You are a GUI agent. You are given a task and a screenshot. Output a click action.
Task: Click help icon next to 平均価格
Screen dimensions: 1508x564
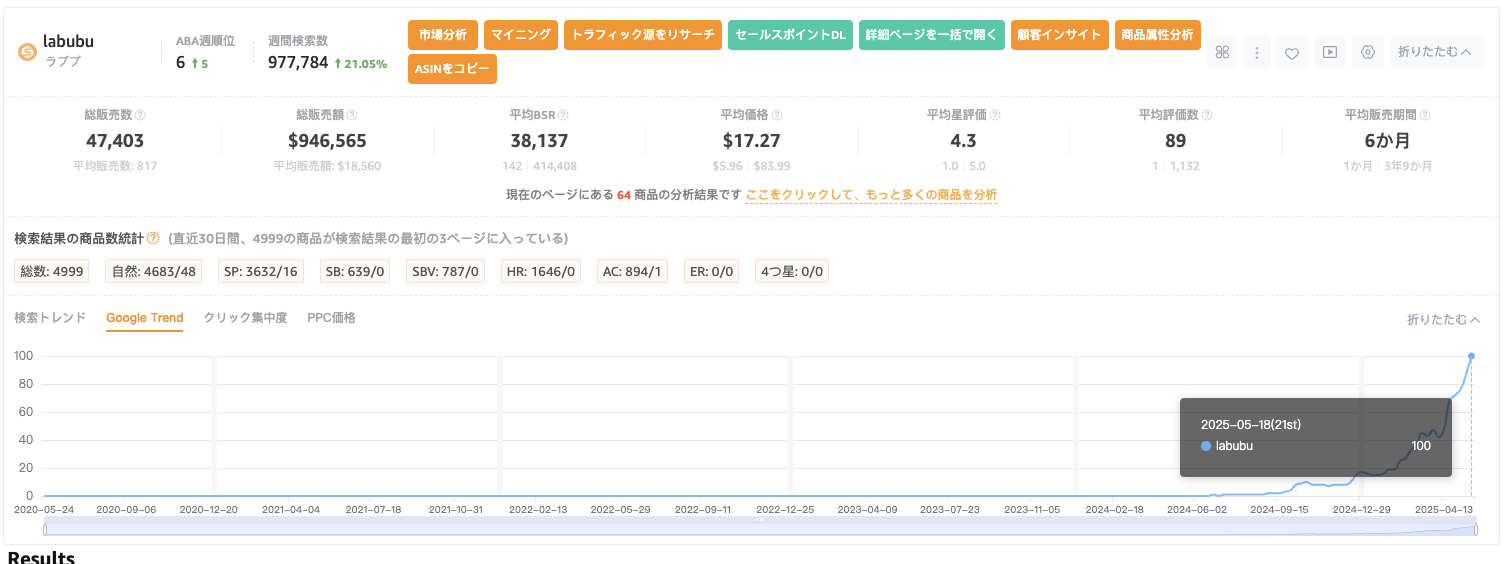click(x=777, y=115)
